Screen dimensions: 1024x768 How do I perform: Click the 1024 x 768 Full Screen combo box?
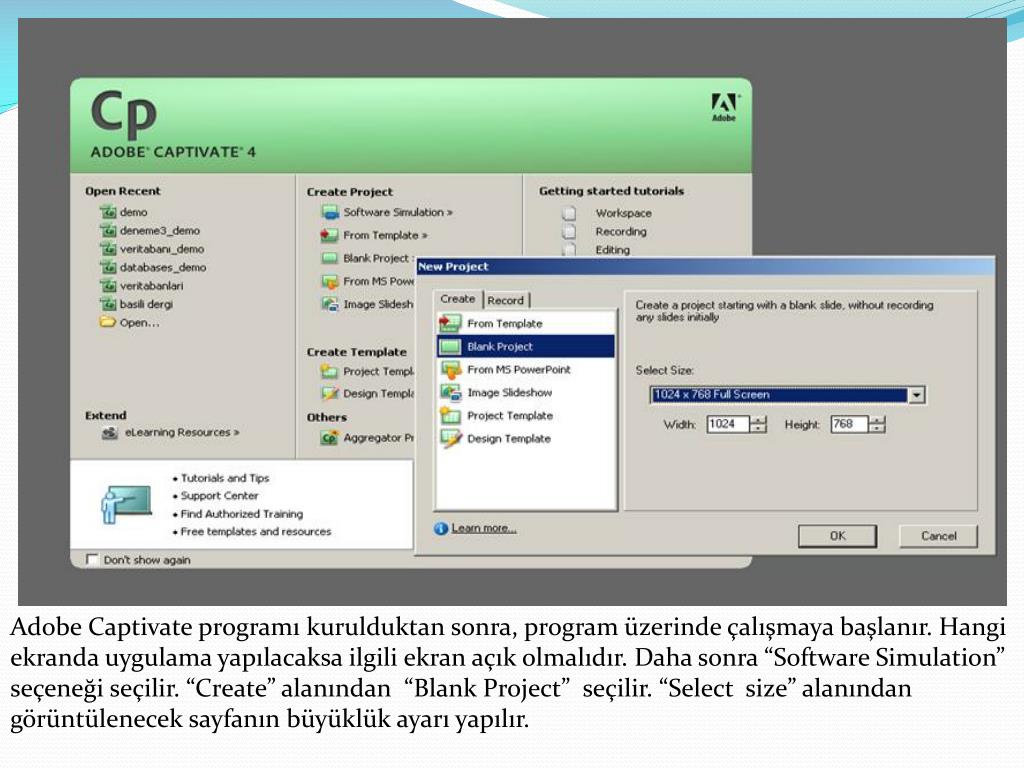pos(787,395)
